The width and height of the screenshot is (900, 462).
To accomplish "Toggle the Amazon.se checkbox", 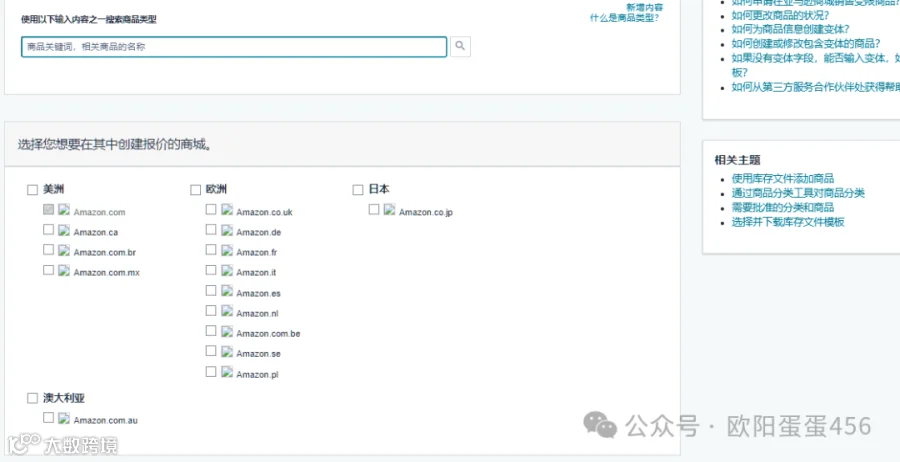I will (x=211, y=351).
